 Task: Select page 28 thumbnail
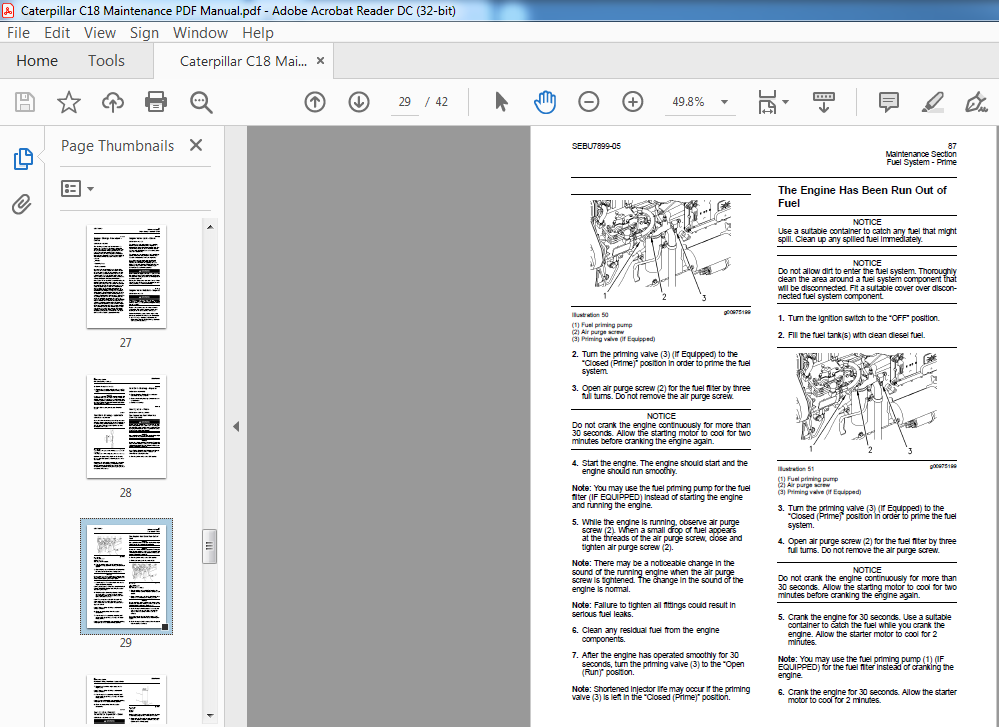126,426
